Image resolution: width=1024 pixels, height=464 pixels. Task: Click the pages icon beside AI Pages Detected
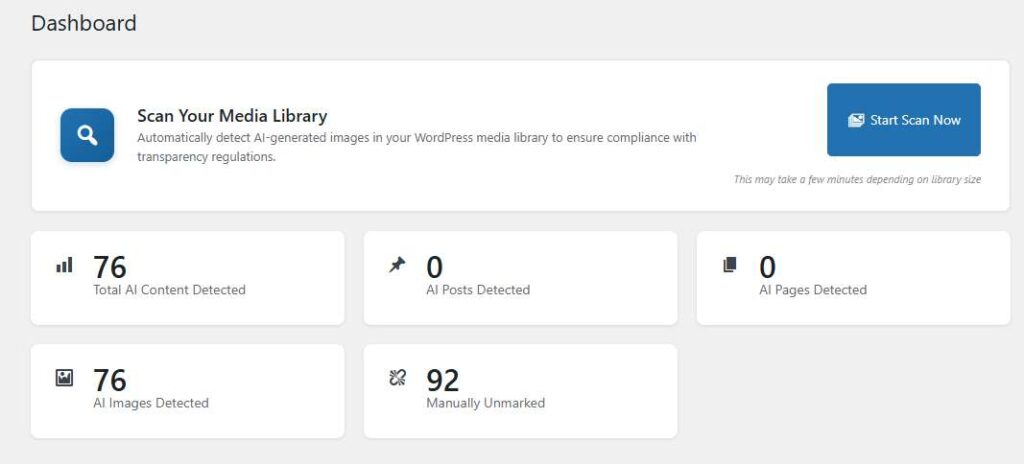730,265
